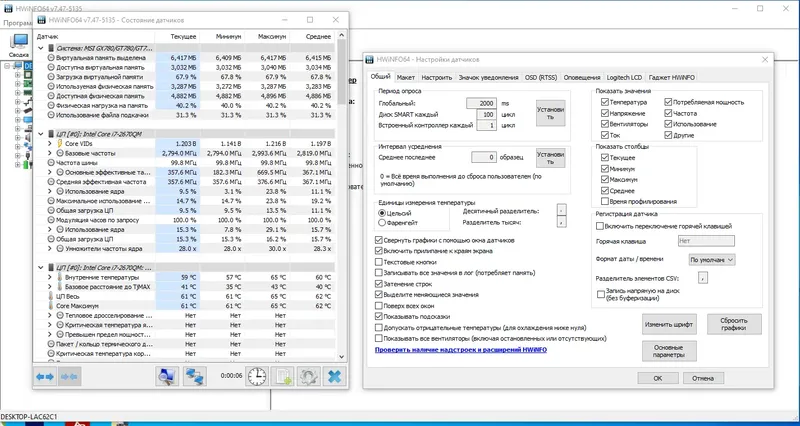The image size is (800, 426).
Task: Click the sensors list scroll-down arrow
Action: point(341,357)
